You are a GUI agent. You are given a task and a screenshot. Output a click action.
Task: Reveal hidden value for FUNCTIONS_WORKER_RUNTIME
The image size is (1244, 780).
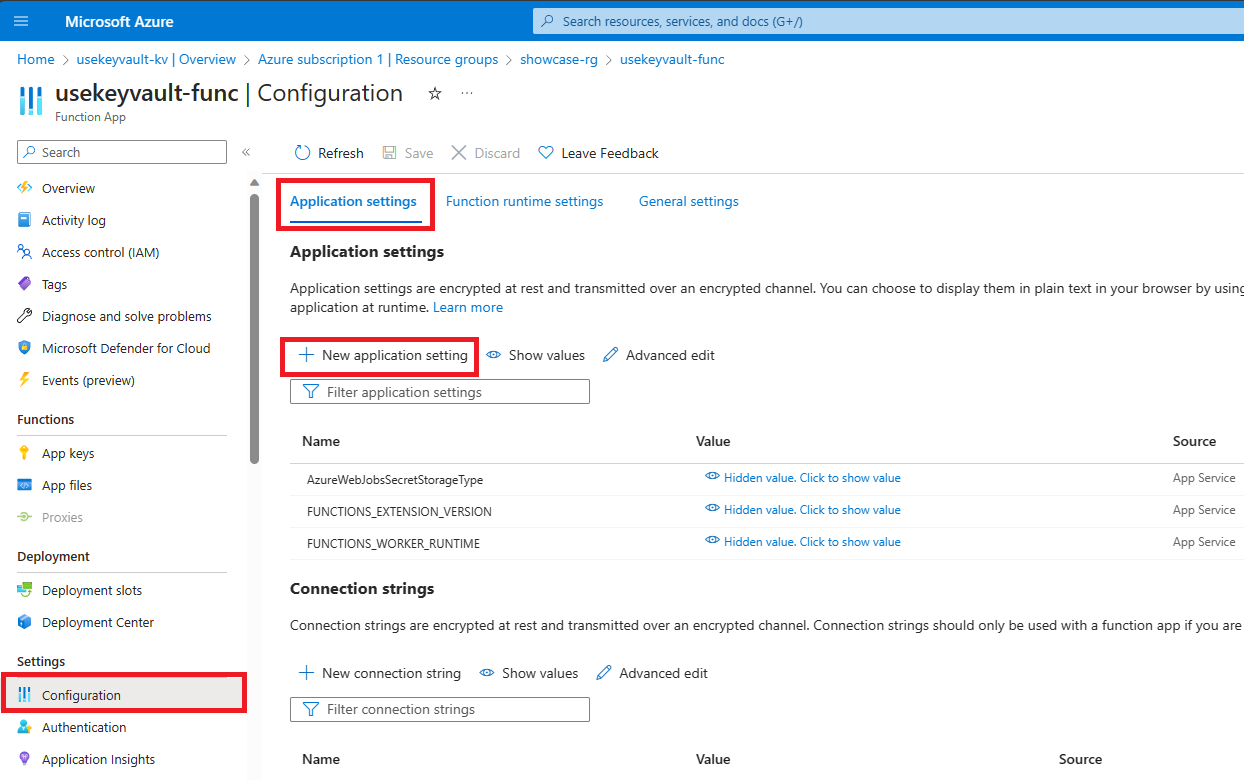point(803,542)
